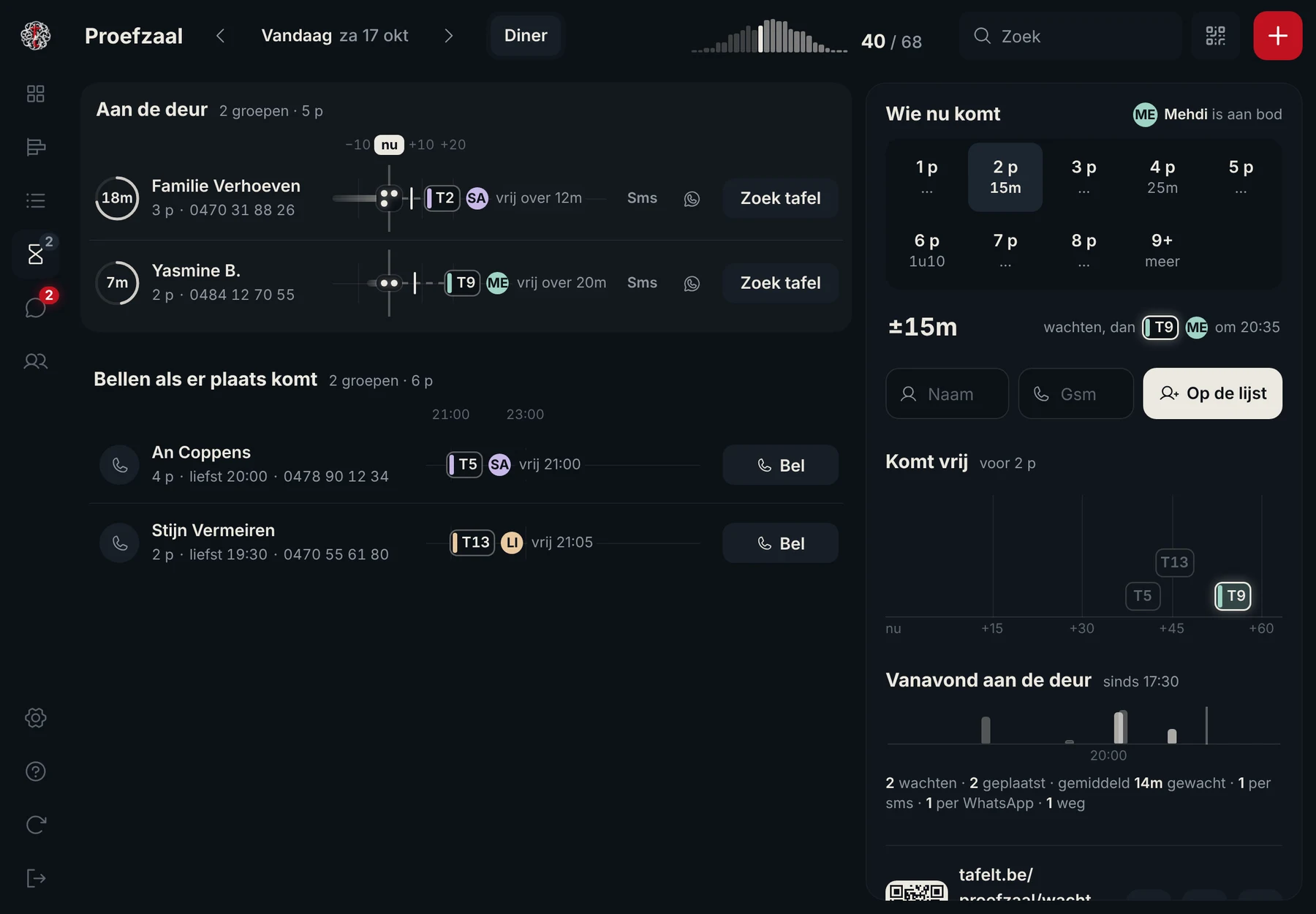Open the dashboard grid icon in sidebar
Screen dimensions: 1316x914
pyautogui.click(x=35, y=94)
